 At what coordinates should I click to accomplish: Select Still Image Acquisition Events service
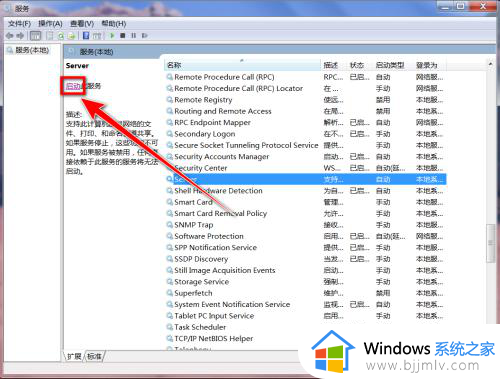click(x=225, y=270)
